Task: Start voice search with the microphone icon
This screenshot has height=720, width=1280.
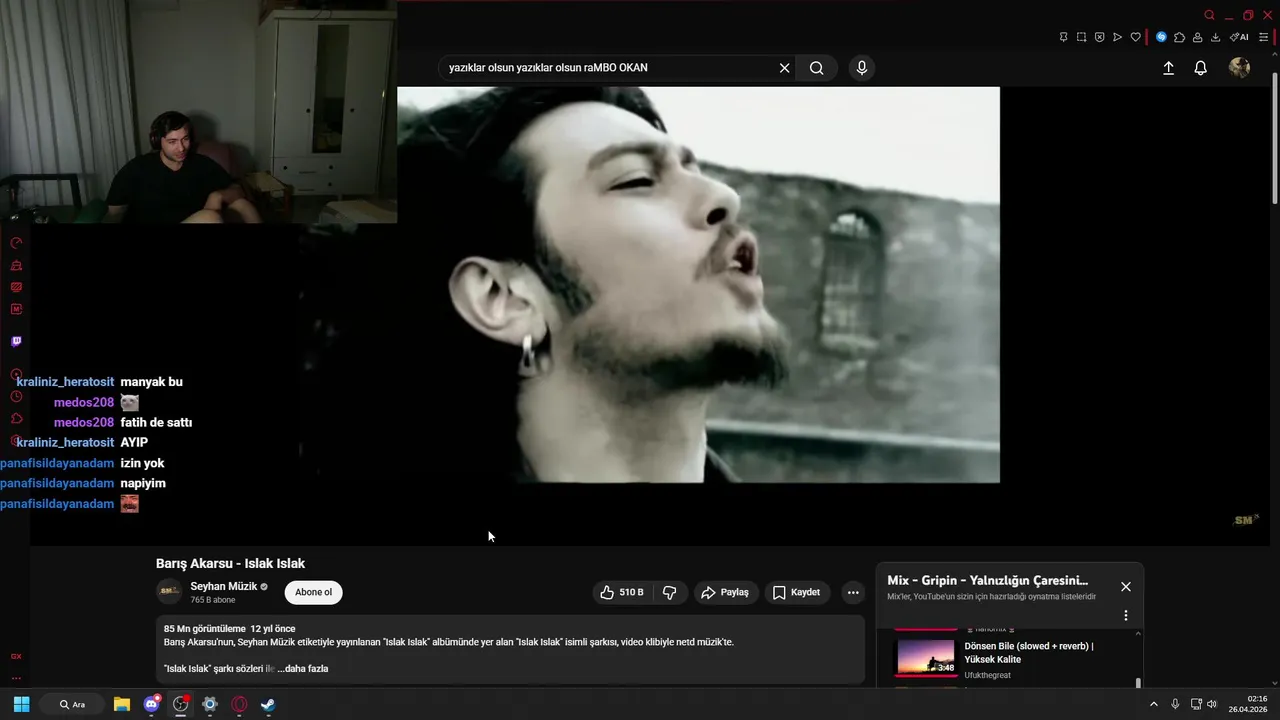Action: click(862, 68)
